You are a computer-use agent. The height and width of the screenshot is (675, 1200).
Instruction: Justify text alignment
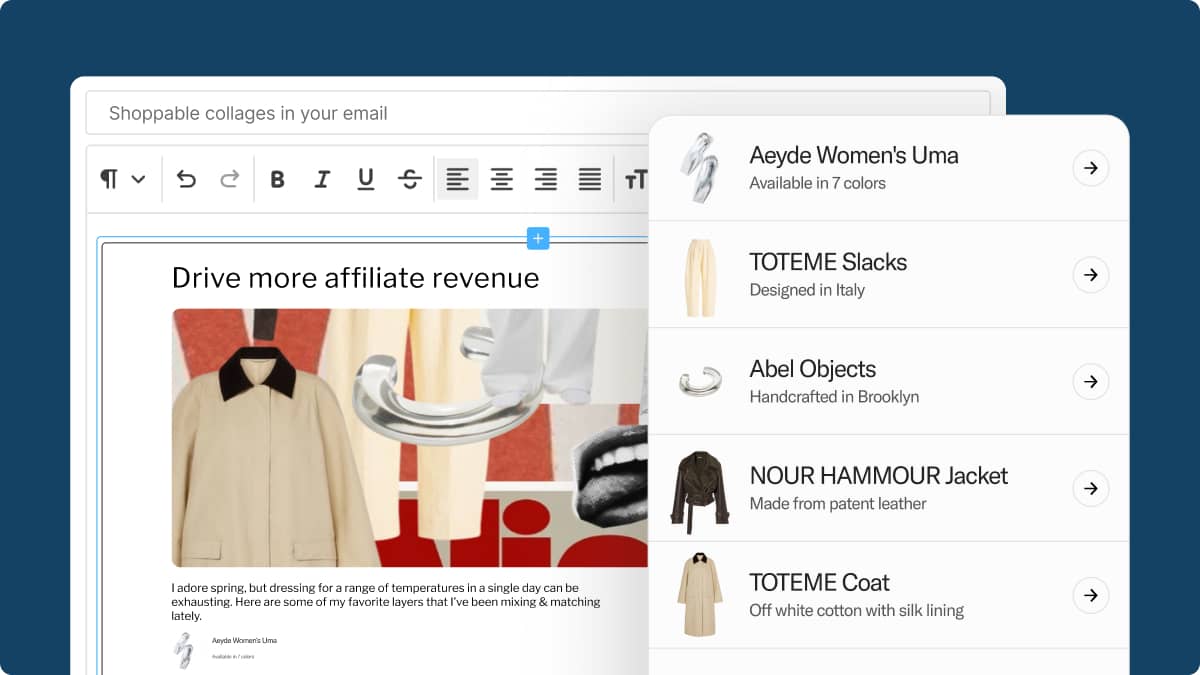click(590, 179)
